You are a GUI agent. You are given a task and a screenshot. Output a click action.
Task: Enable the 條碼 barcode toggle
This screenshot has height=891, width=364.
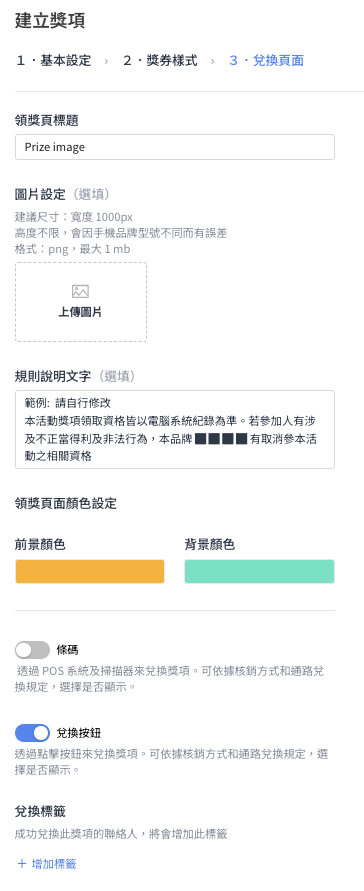[32, 650]
